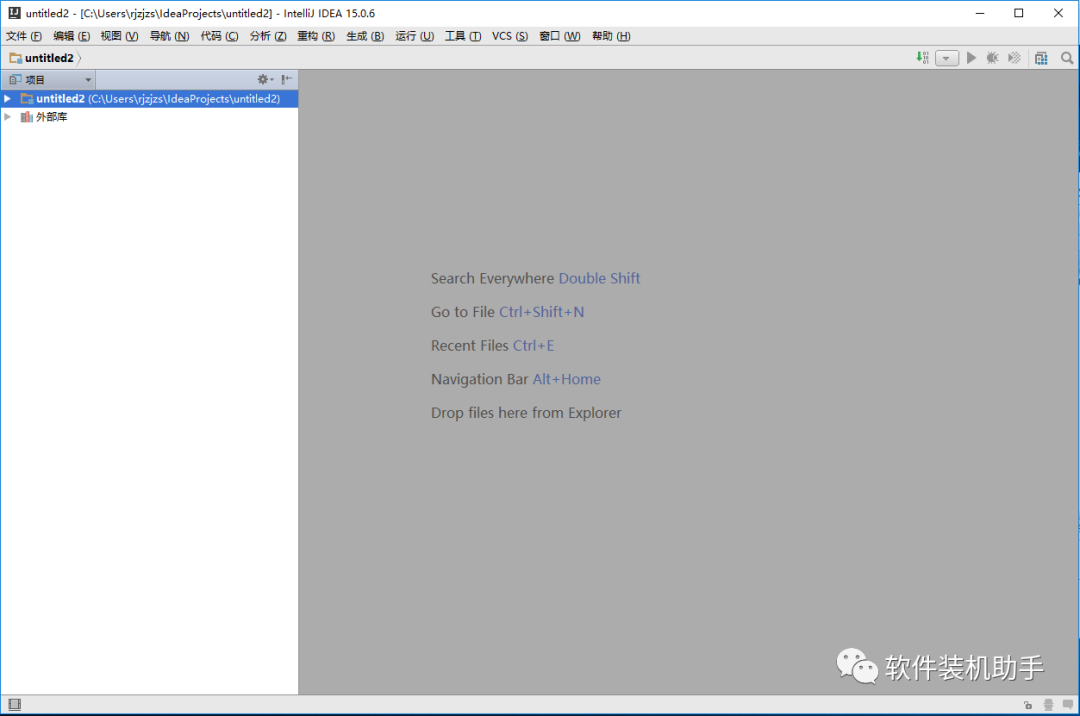
Task: Select the untitled2 project root row
Action: [149, 98]
